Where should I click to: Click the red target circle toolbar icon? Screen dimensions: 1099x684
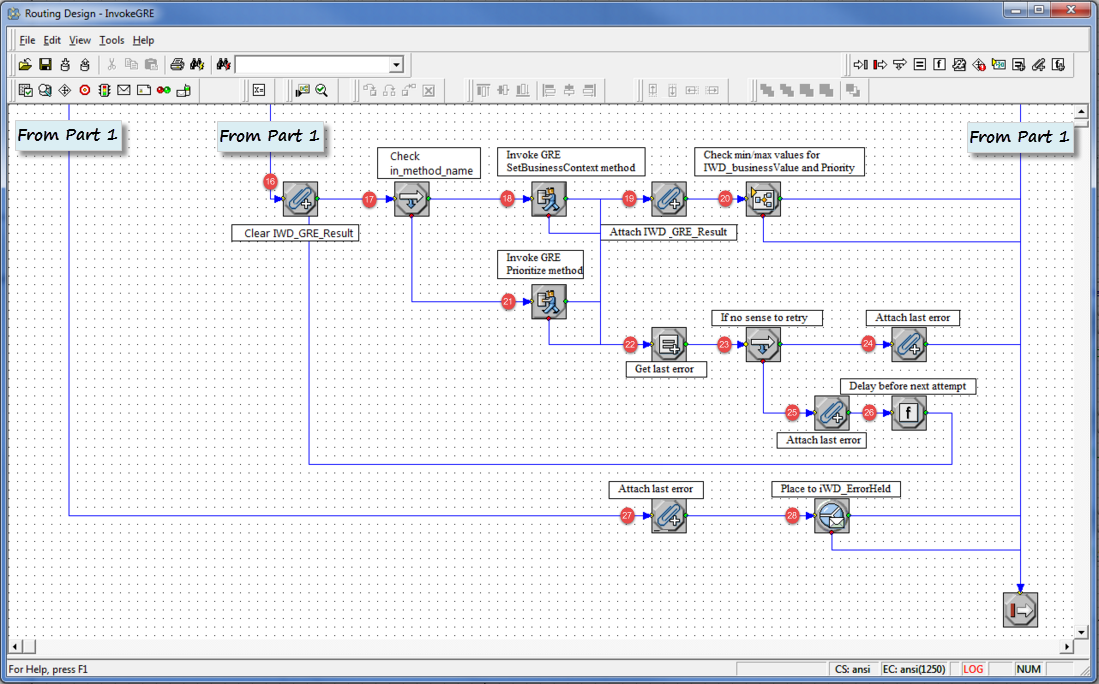coord(85,90)
